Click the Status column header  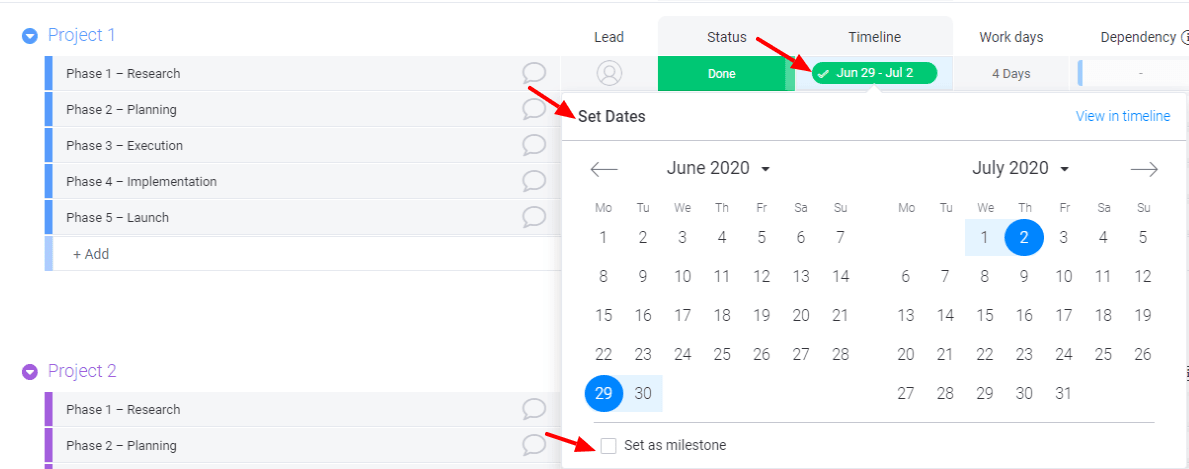[726, 37]
